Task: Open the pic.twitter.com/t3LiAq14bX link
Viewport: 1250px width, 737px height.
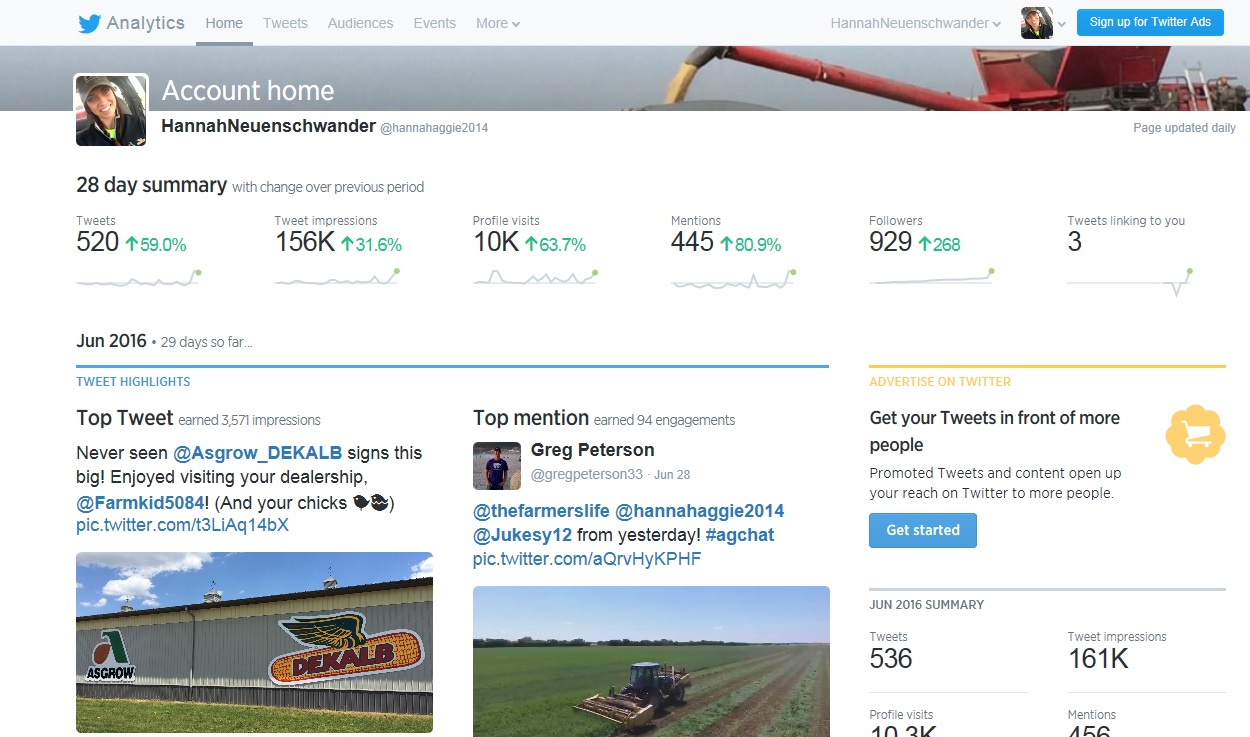Action: coord(182,525)
